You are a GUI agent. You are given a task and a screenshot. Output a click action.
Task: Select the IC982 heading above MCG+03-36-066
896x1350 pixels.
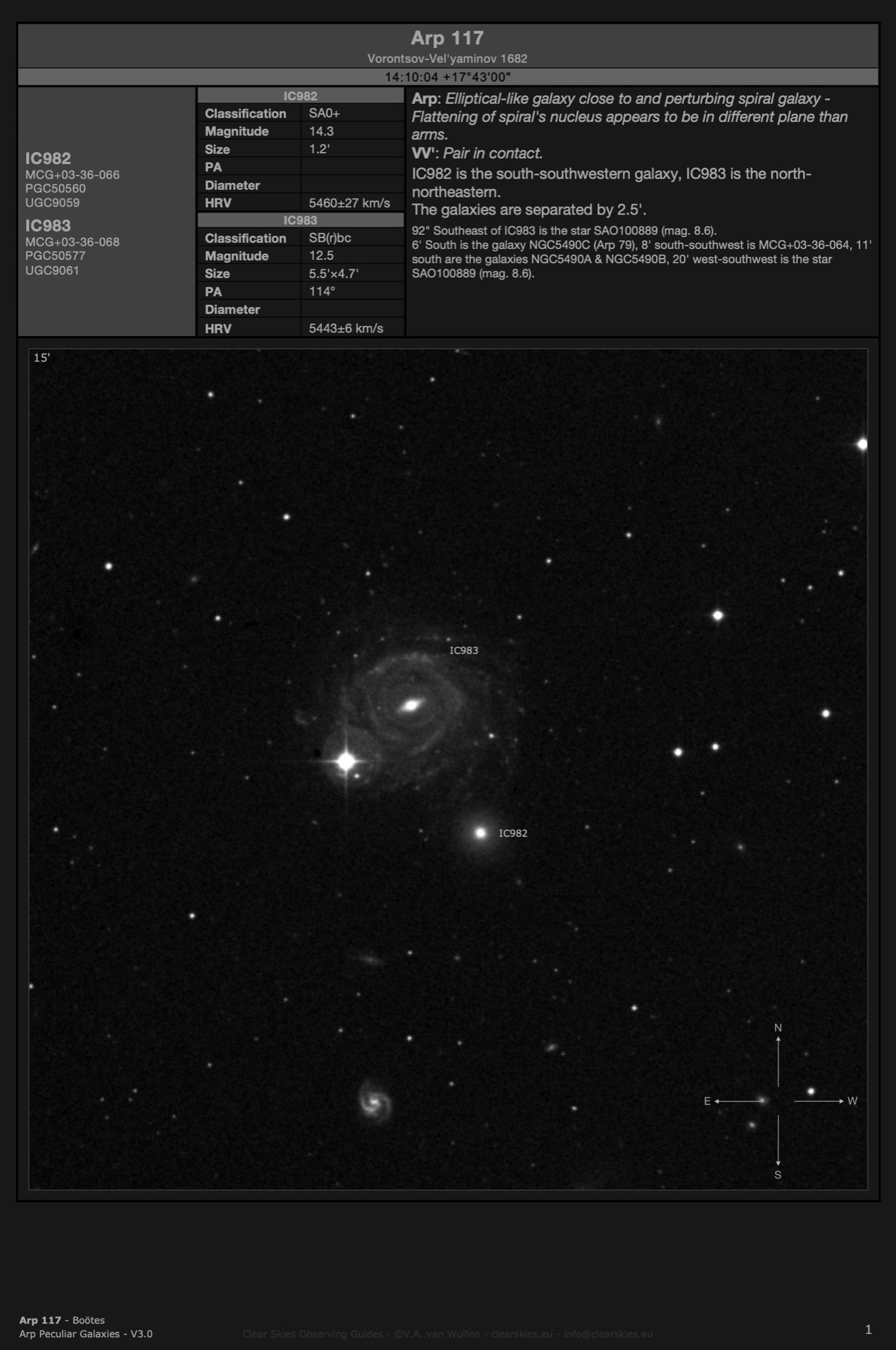pos(48,159)
